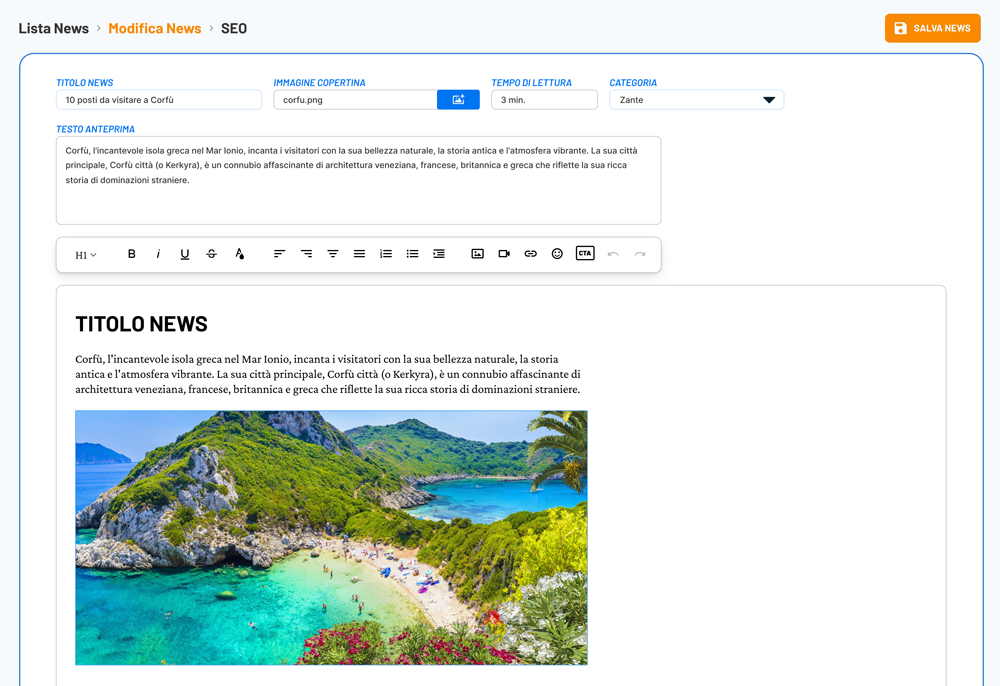Image resolution: width=1000 pixels, height=686 pixels.
Task: Go to Lista News breadcrumb
Action: pos(54,28)
